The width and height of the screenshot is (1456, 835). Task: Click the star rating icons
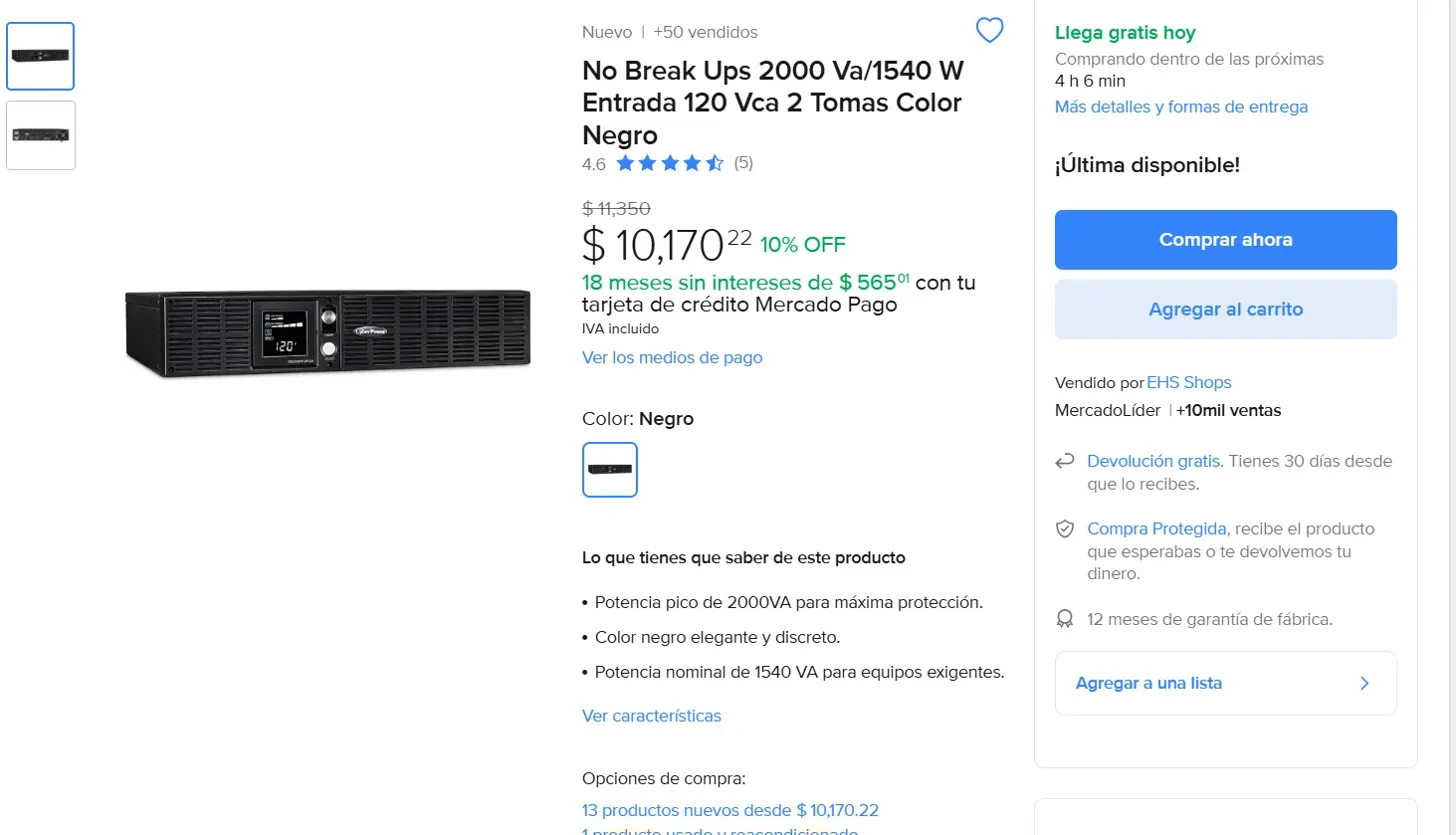[669, 163]
